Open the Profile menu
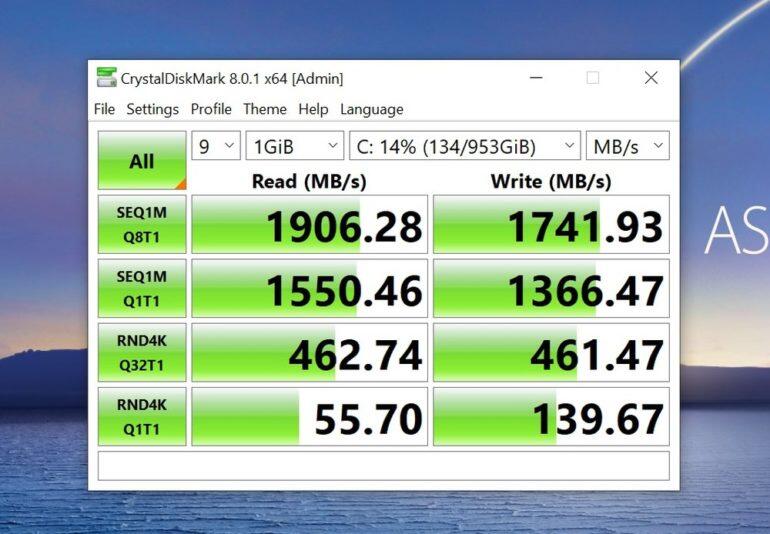Screen dimensions: 770x534 (211, 109)
